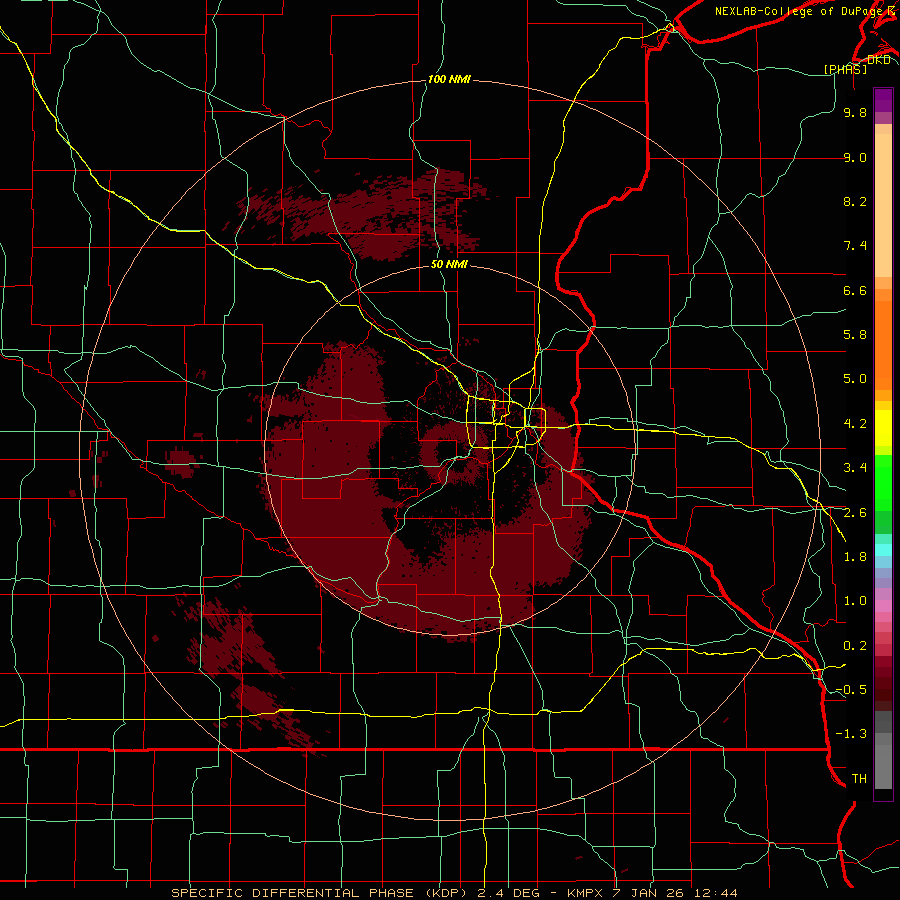Click the 5.8 value on the color scale
900x900 pixels.
(x=855, y=335)
